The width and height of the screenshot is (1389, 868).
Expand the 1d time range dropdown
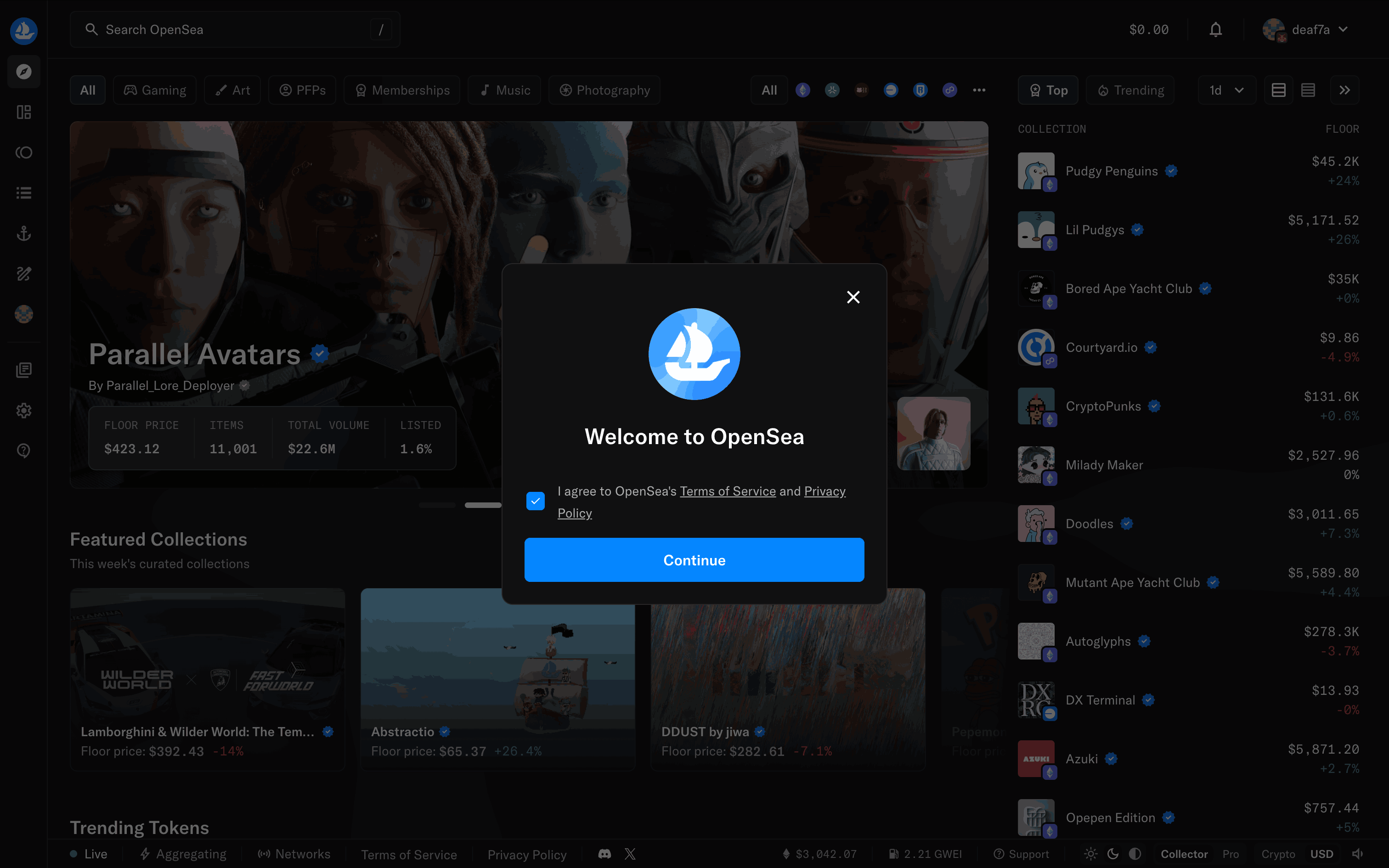click(1226, 90)
